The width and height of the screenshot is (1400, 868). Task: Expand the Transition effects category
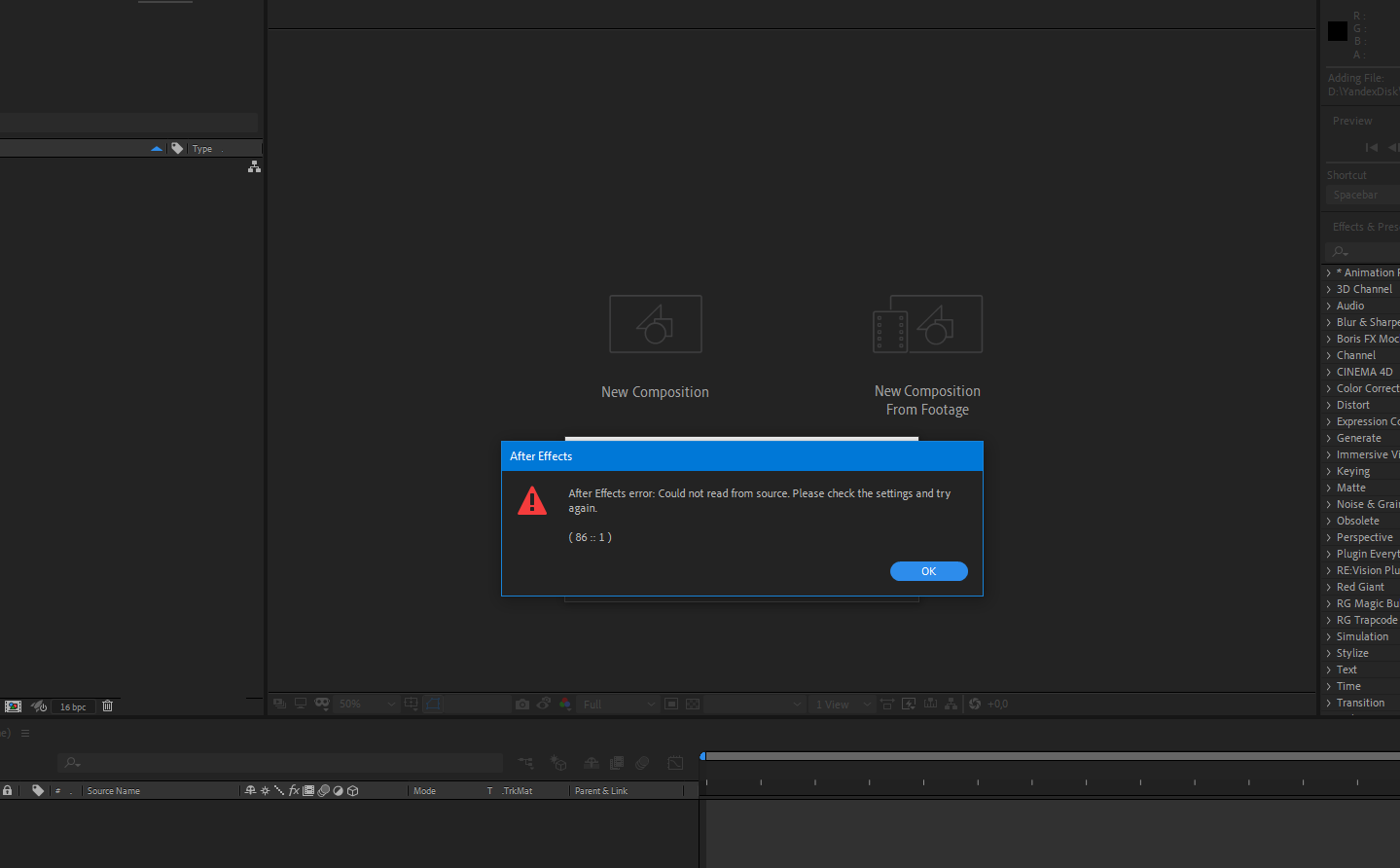[1329, 703]
